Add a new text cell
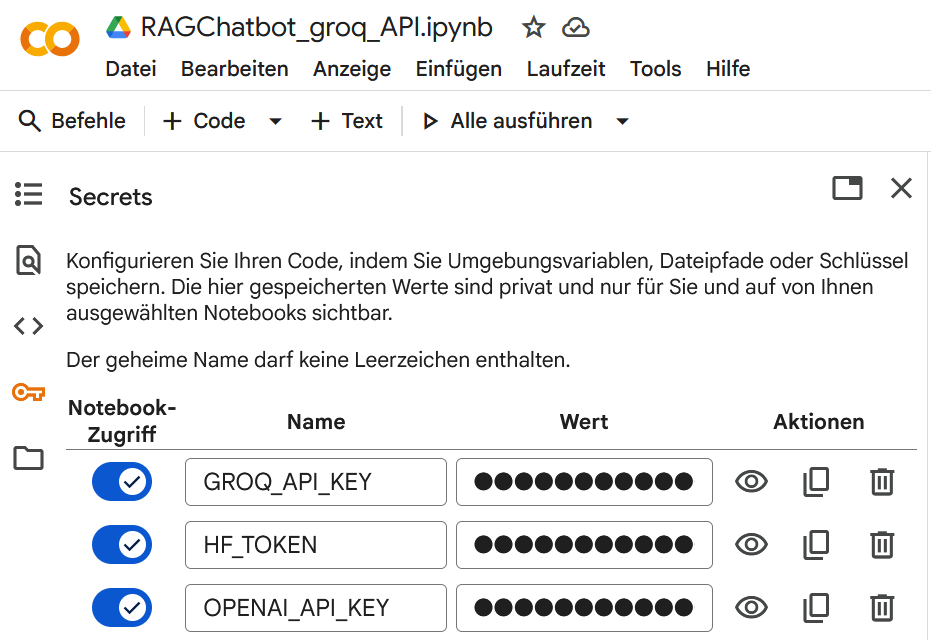The height and width of the screenshot is (640, 931). [346, 120]
